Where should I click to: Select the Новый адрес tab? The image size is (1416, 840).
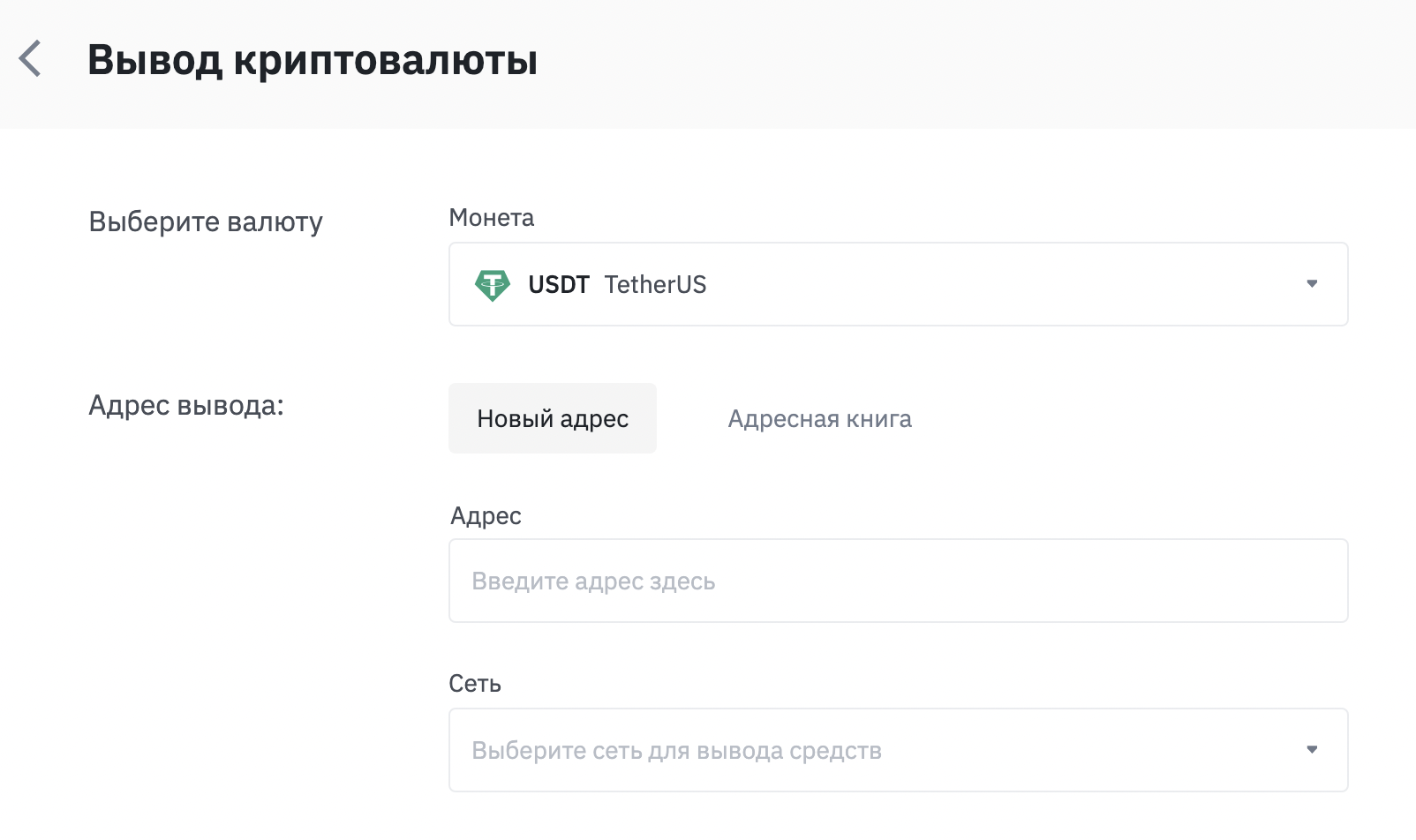(x=553, y=418)
